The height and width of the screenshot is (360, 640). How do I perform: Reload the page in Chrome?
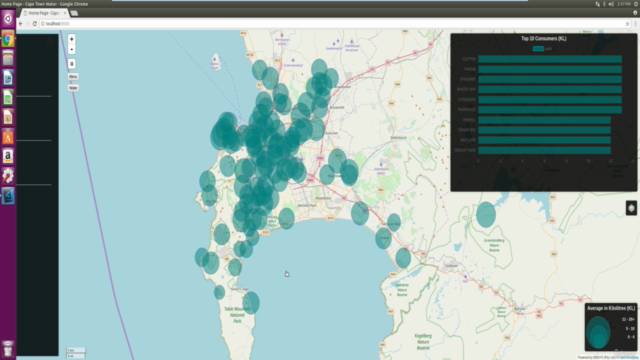(x=35, y=24)
